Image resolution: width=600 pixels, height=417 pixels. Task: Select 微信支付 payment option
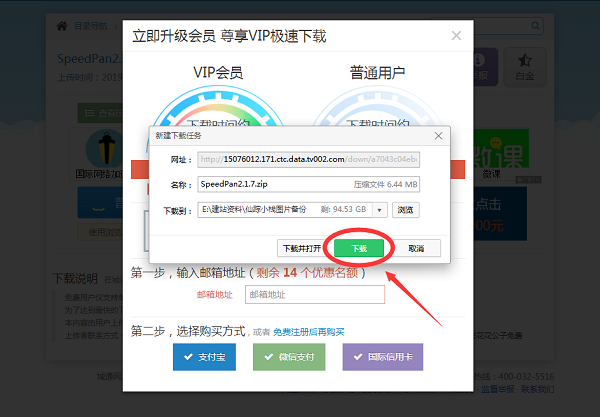click(x=289, y=357)
